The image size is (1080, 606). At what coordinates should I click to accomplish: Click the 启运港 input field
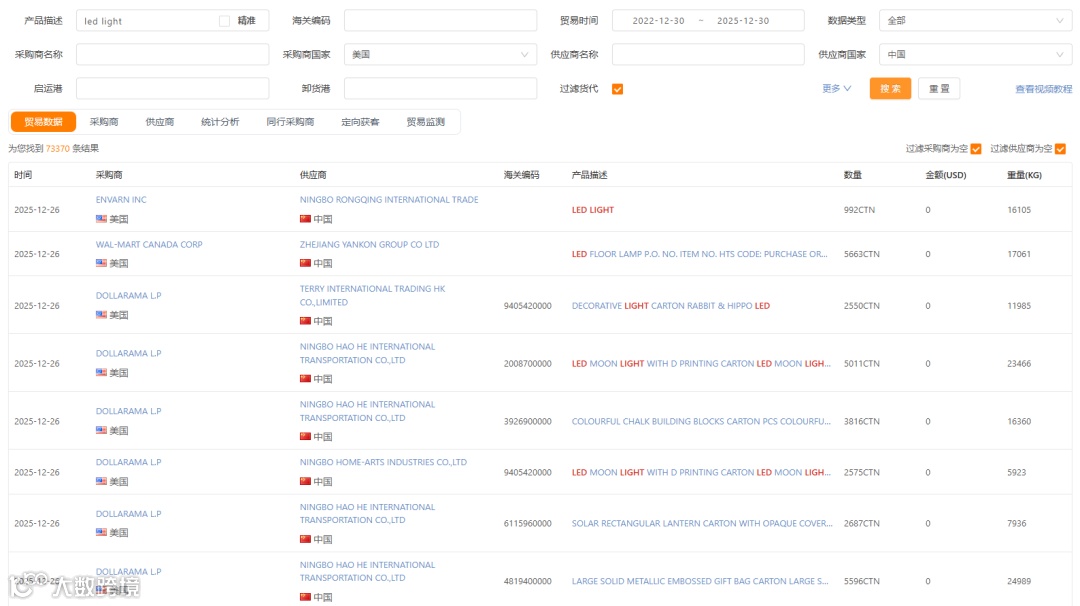pos(172,88)
